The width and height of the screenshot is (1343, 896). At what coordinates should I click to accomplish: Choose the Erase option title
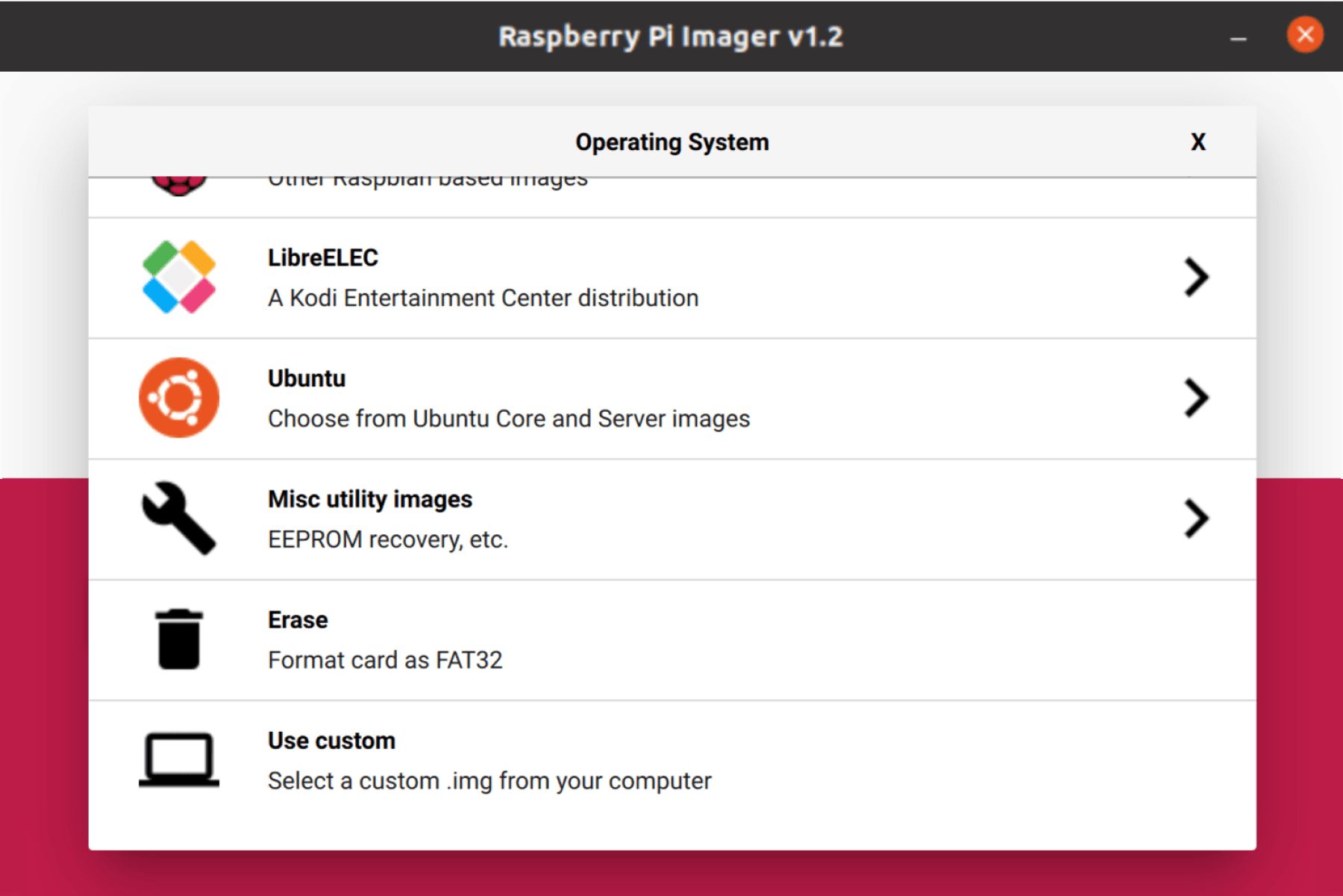[298, 620]
